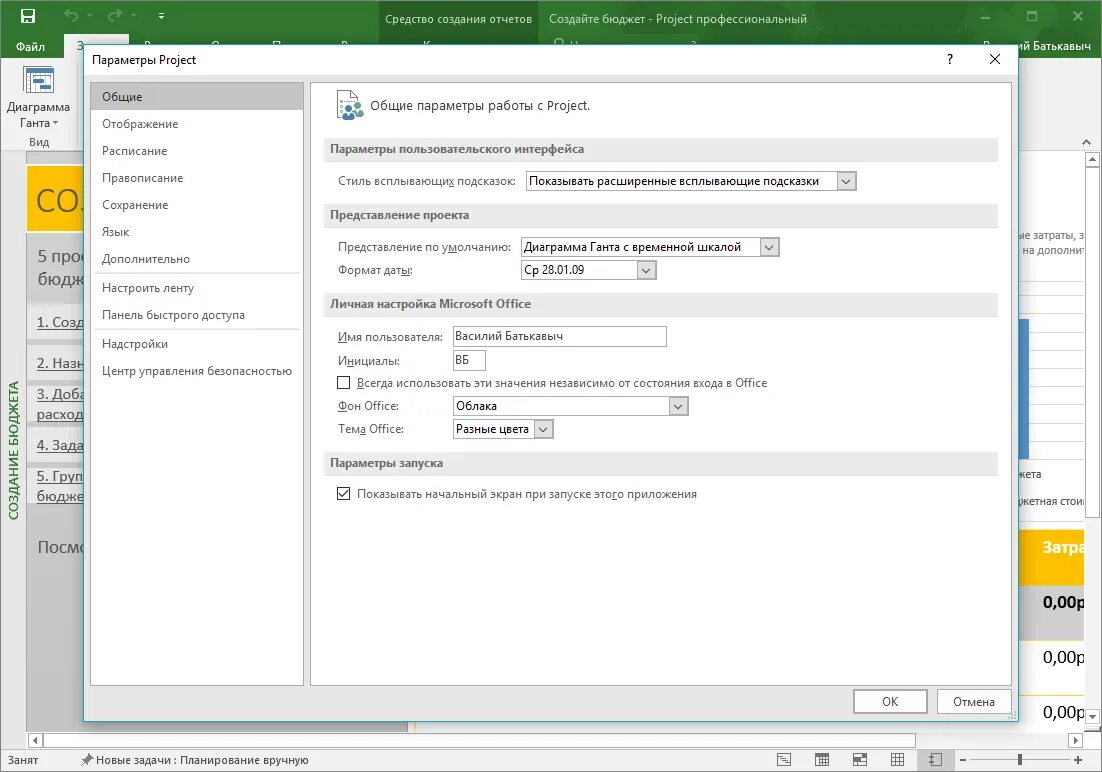Click the Инициалы input field
This screenshot has height=772, width=1102.
pos(469,360)
